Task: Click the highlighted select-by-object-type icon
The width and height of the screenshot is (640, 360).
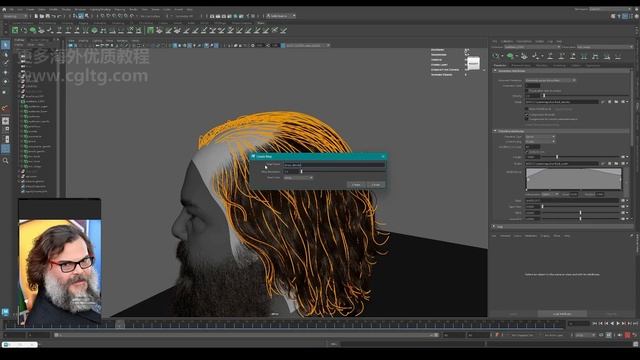Action: 80,16
